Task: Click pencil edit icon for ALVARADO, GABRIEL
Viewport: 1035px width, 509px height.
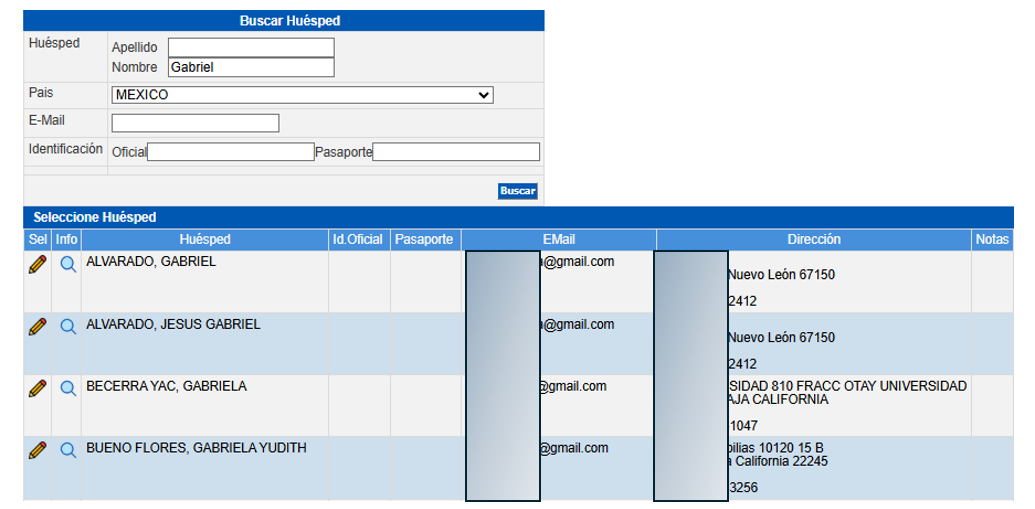Action: (37, 264)
